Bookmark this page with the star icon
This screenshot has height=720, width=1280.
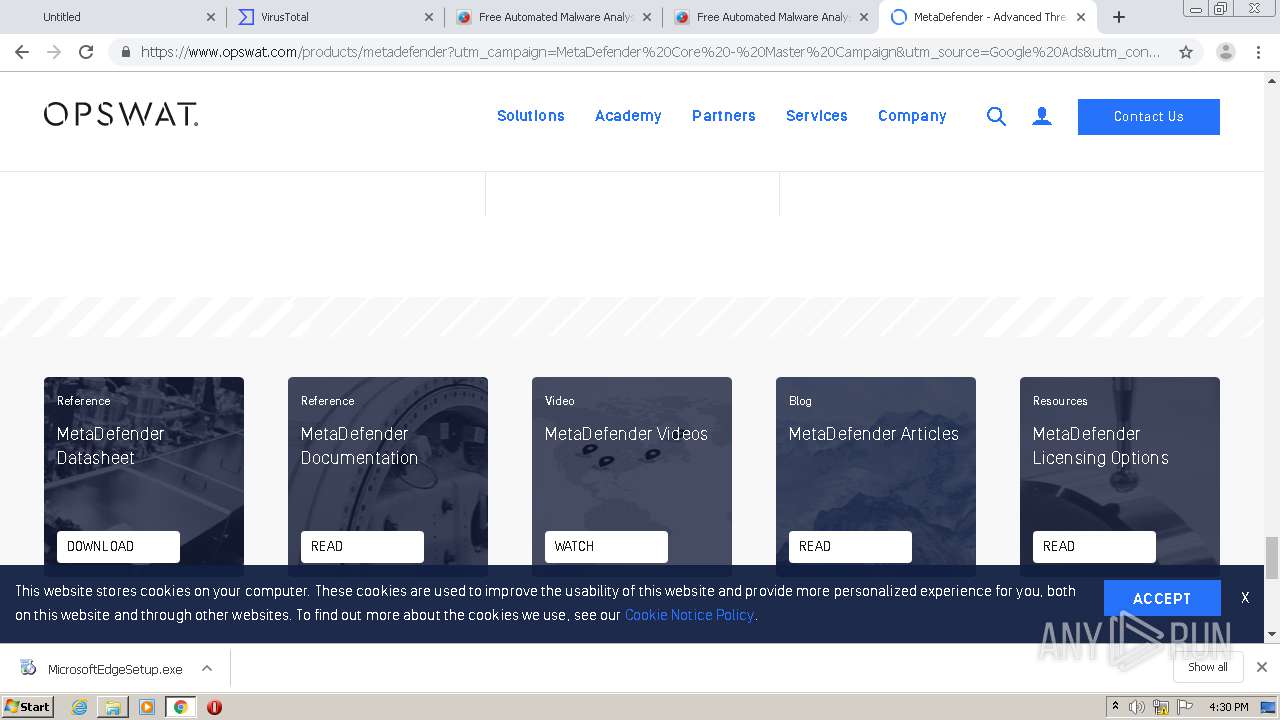click(x=1186, y=52)
